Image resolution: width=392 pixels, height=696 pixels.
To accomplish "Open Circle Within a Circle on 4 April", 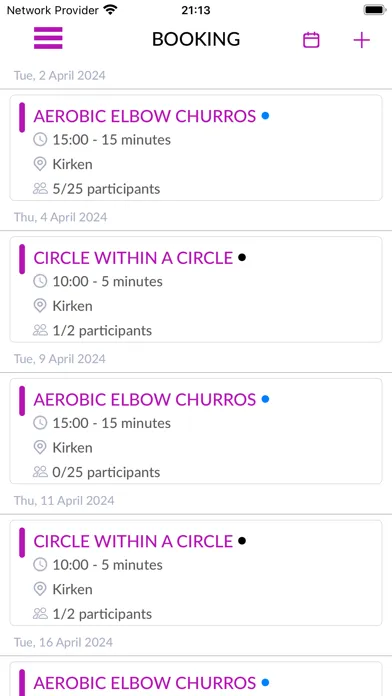I will [196, 289].
